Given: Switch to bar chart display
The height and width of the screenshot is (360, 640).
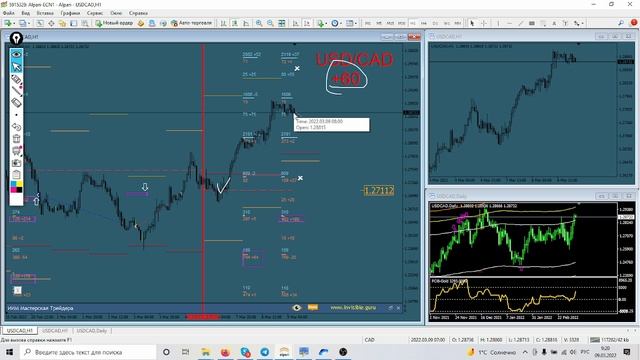Looking at the screenshot, I should [223, 23].
